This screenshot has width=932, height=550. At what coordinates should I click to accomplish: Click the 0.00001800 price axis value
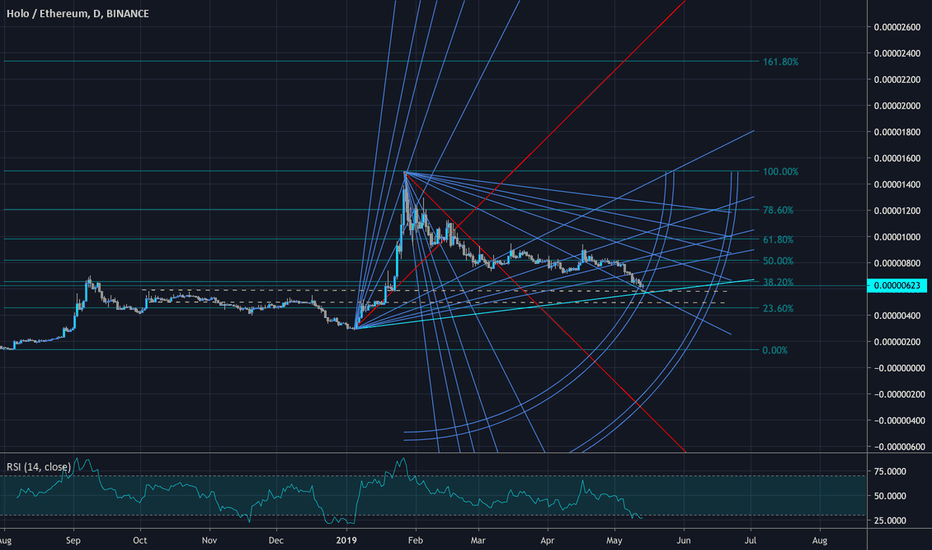click(x=897, y=132)
